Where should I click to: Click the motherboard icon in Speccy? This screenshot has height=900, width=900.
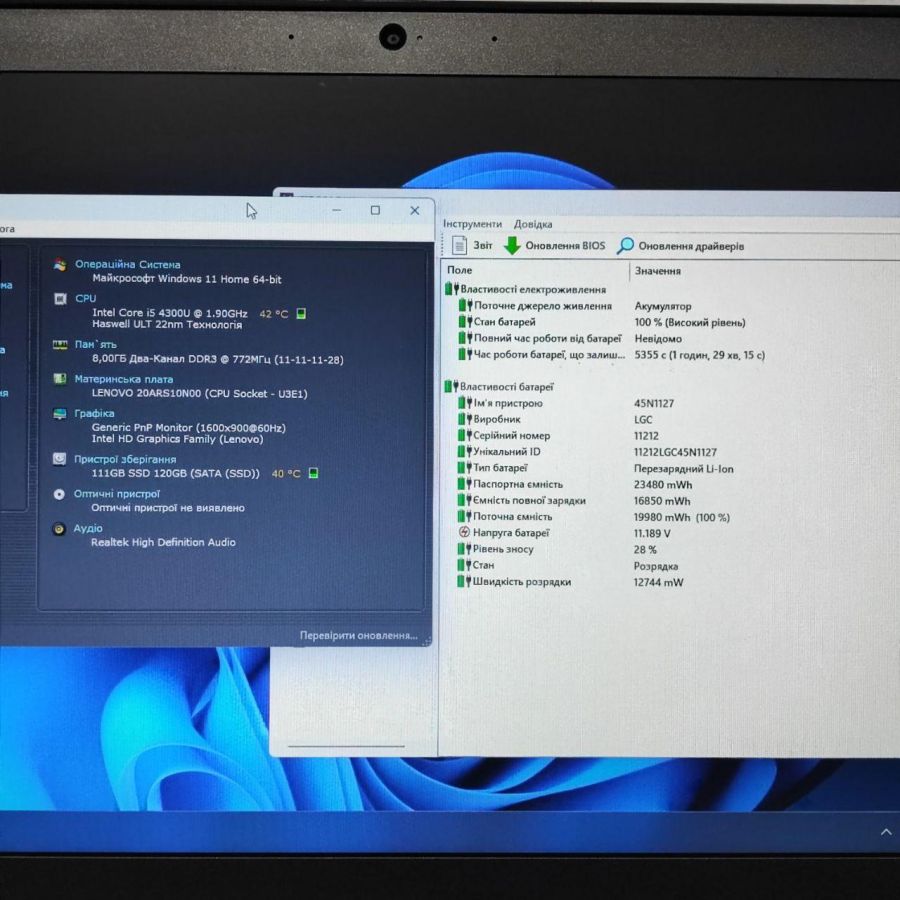point(60,379)
